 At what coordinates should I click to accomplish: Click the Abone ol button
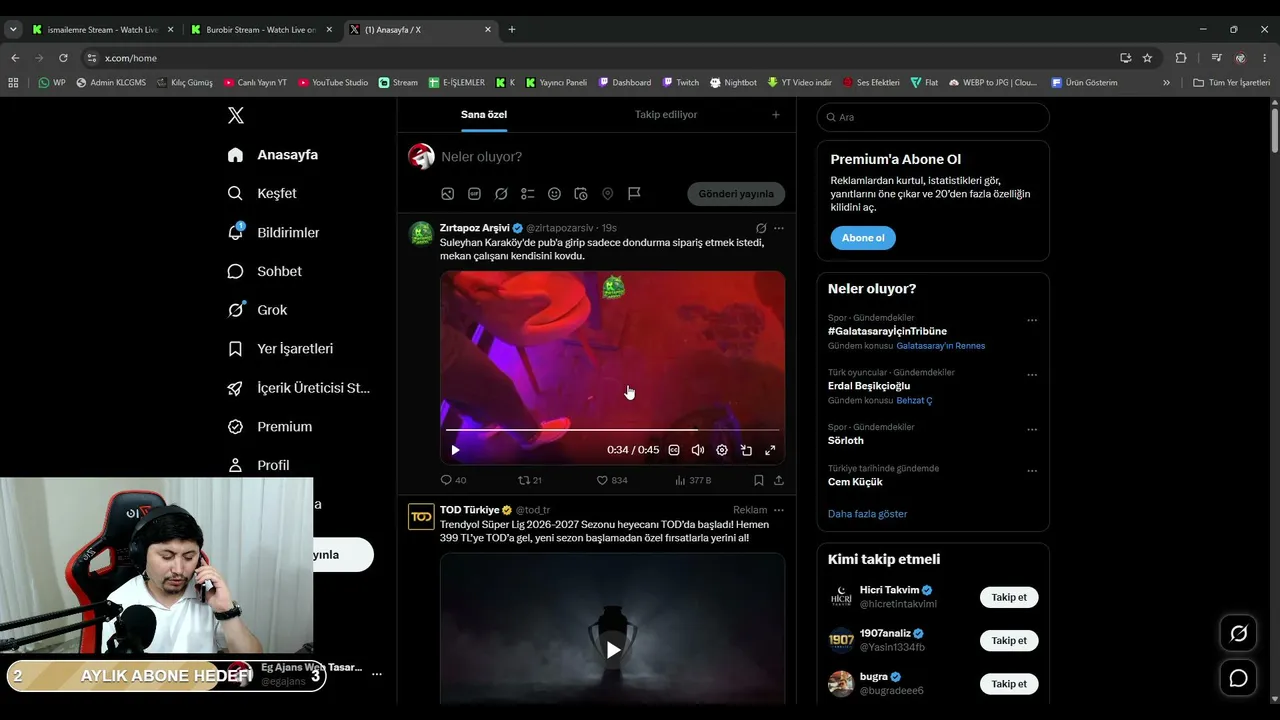point(863,238)
